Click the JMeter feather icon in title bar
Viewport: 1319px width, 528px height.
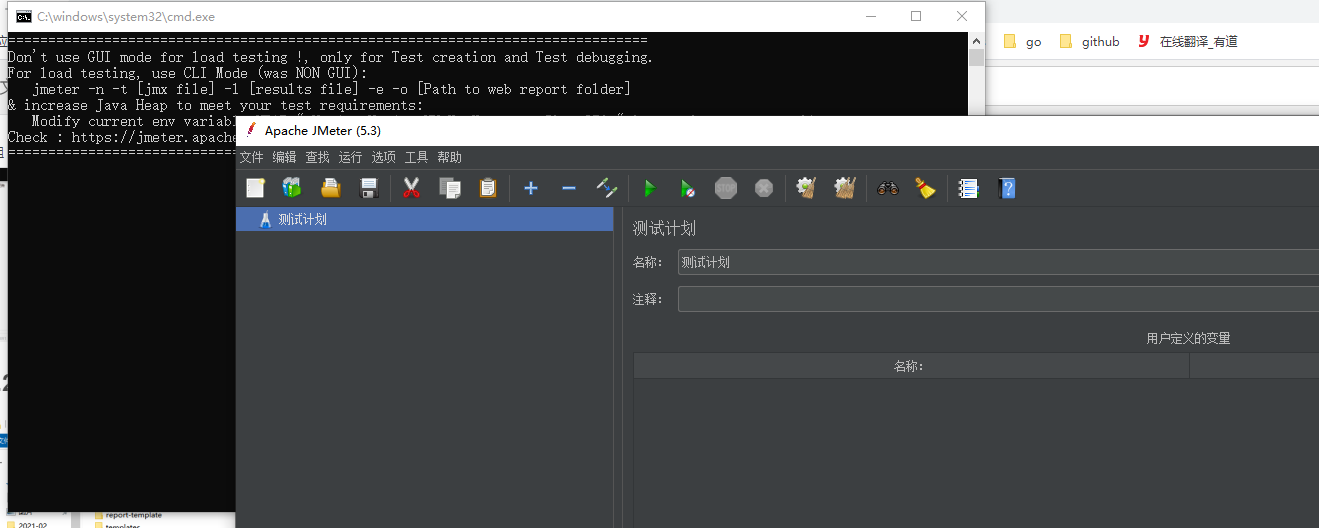tap(250, 130)
